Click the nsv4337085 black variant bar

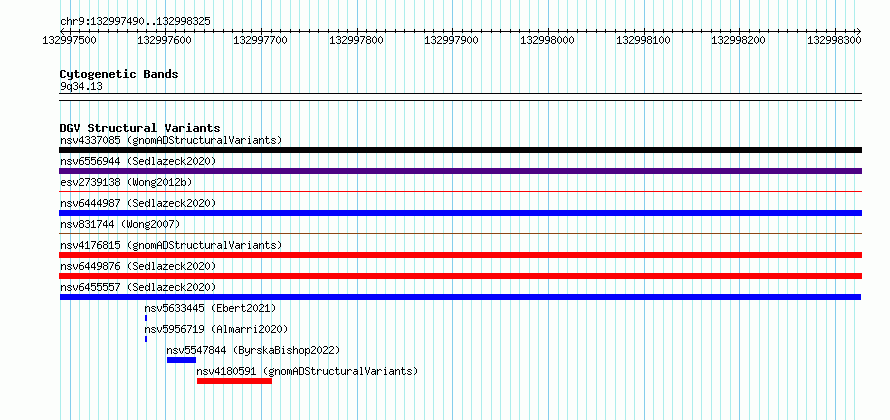click(460, 150)
